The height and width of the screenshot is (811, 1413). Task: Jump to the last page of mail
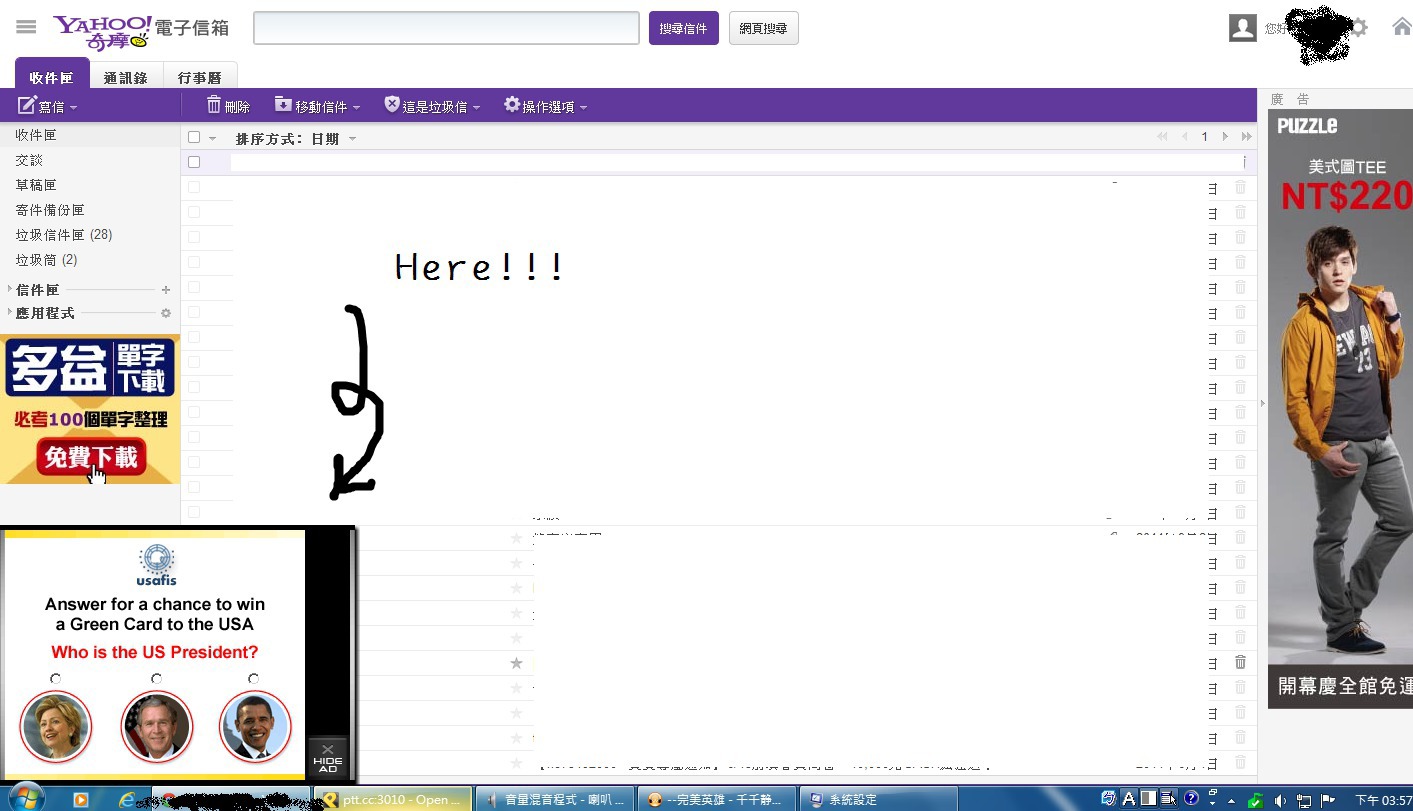tap(1247, 137)
